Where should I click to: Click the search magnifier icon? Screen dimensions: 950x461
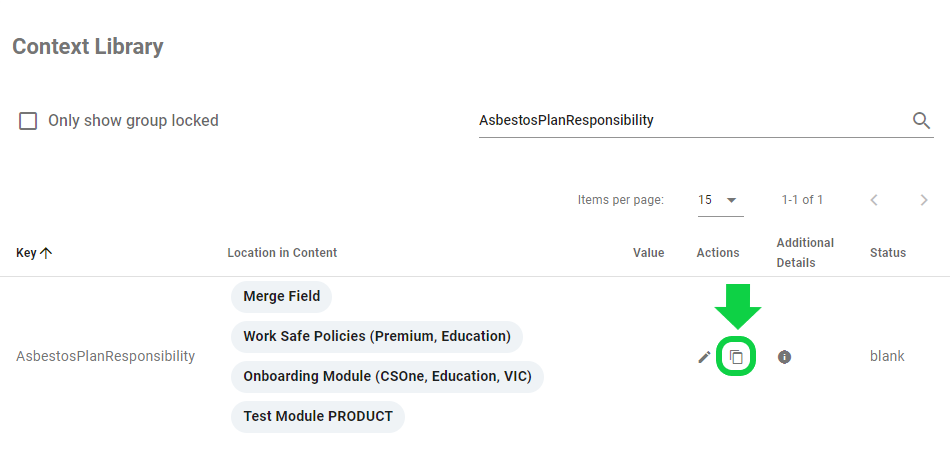tap(921, 121)
